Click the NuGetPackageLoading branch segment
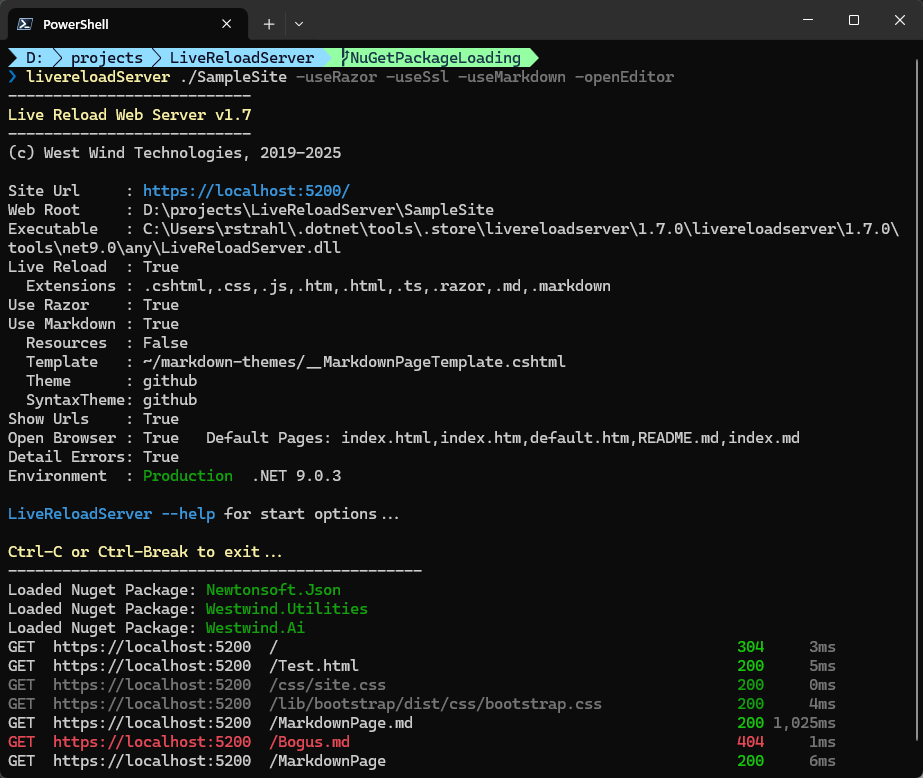The height and width of the screenshot is (778, 923). coord(435,58)
